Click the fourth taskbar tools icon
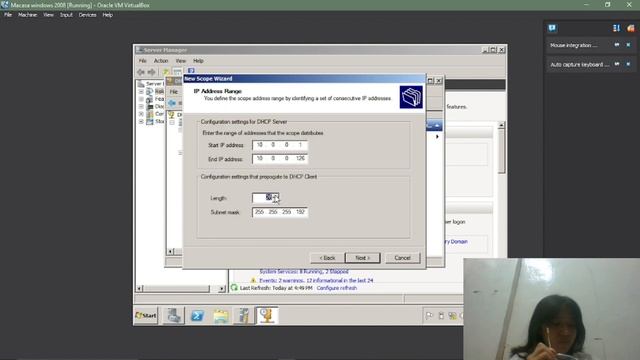 click(244, 316)
